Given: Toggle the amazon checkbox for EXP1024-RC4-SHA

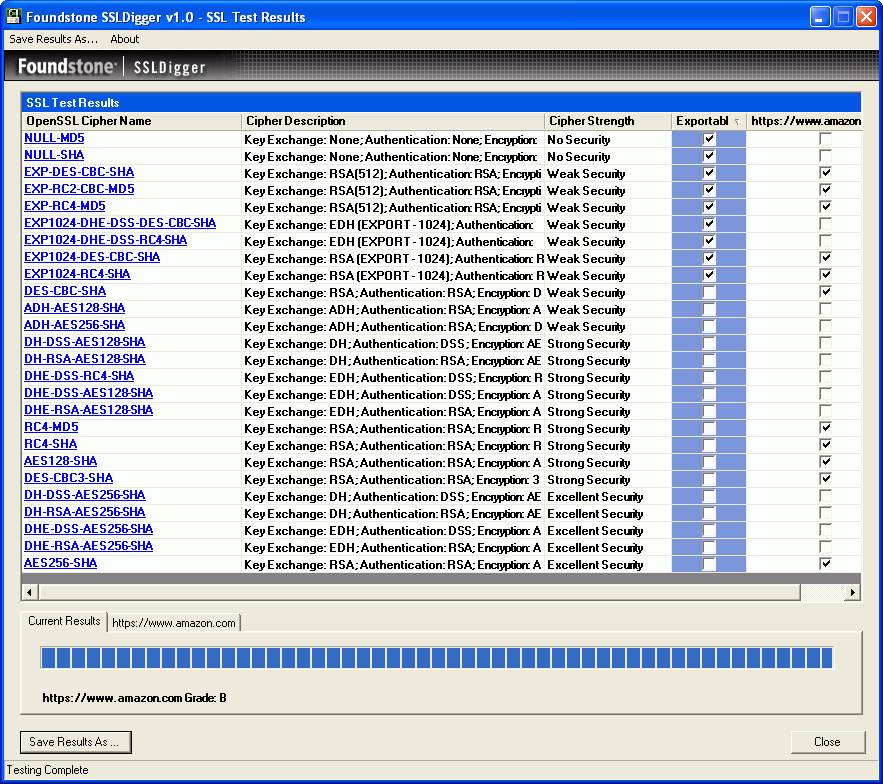Looking at the screenshot, I should [825, 274].
